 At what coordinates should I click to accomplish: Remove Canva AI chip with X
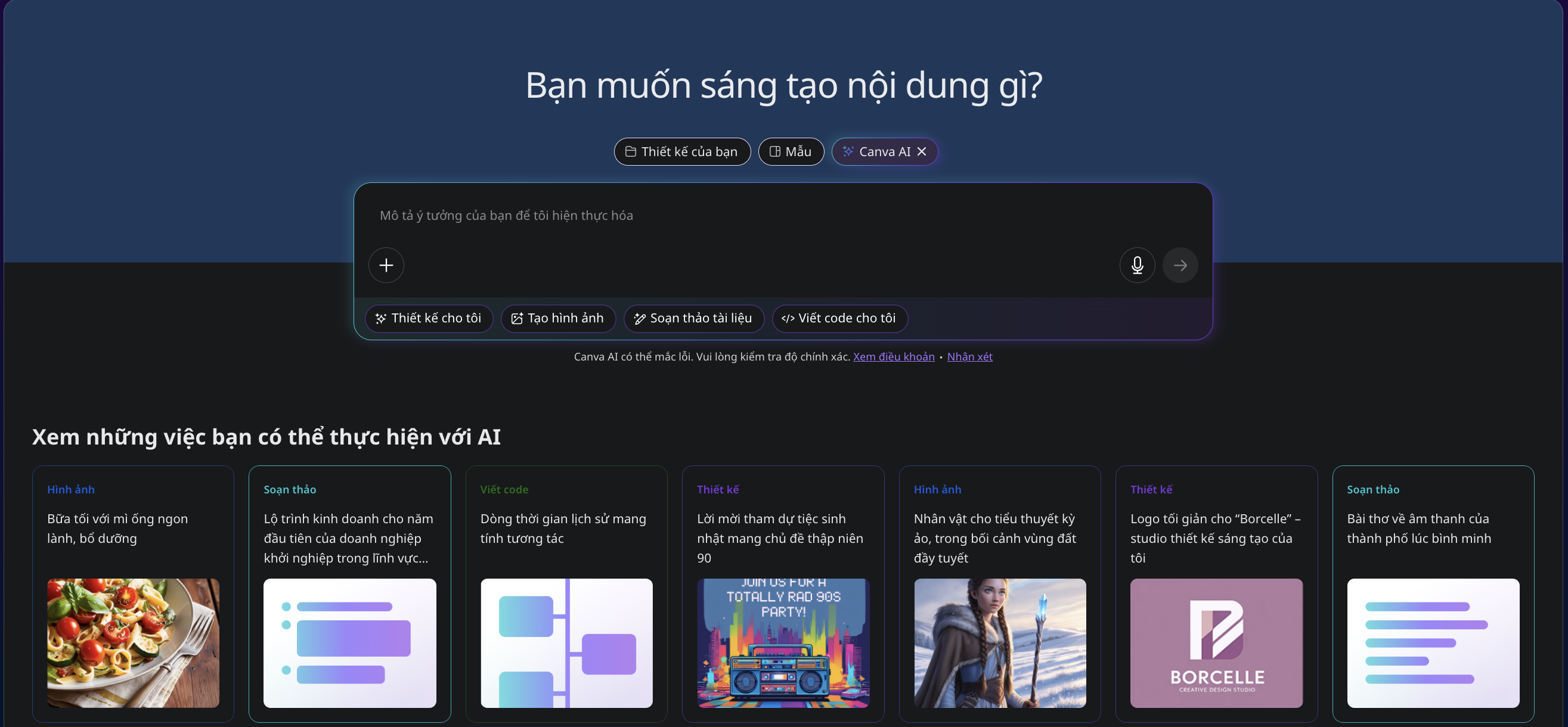pyautogui.click(x=922, y=151)
